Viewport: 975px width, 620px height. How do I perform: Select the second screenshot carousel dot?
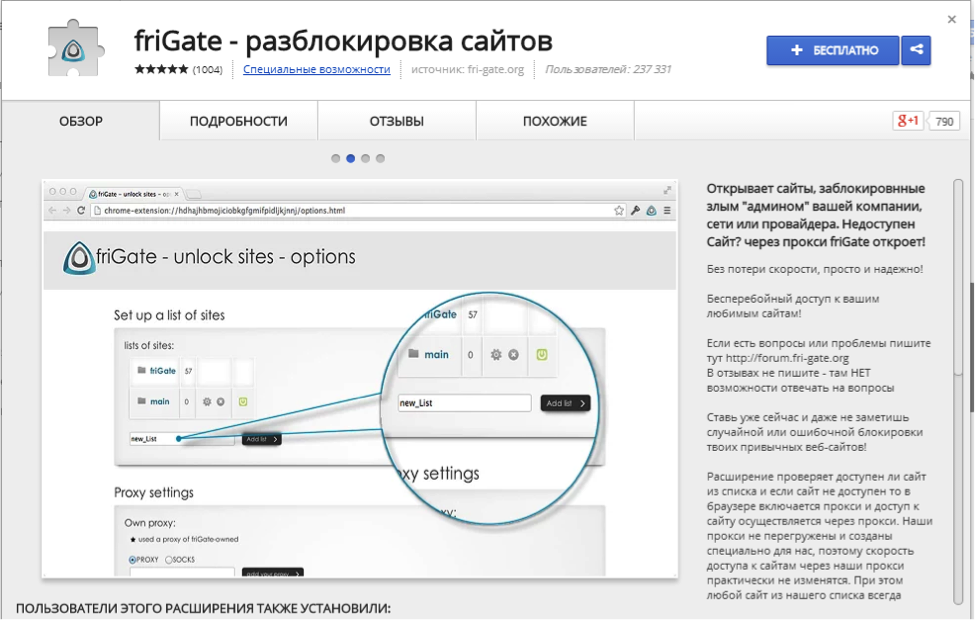[351, 159]
